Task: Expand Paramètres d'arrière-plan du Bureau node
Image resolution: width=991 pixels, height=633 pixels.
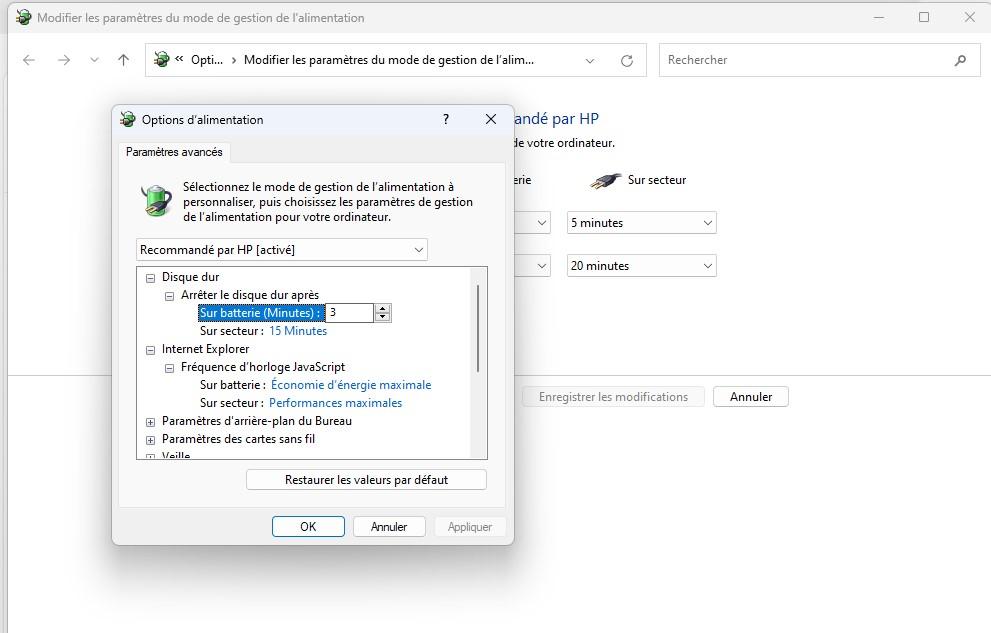Action: (x=151, y=422)
